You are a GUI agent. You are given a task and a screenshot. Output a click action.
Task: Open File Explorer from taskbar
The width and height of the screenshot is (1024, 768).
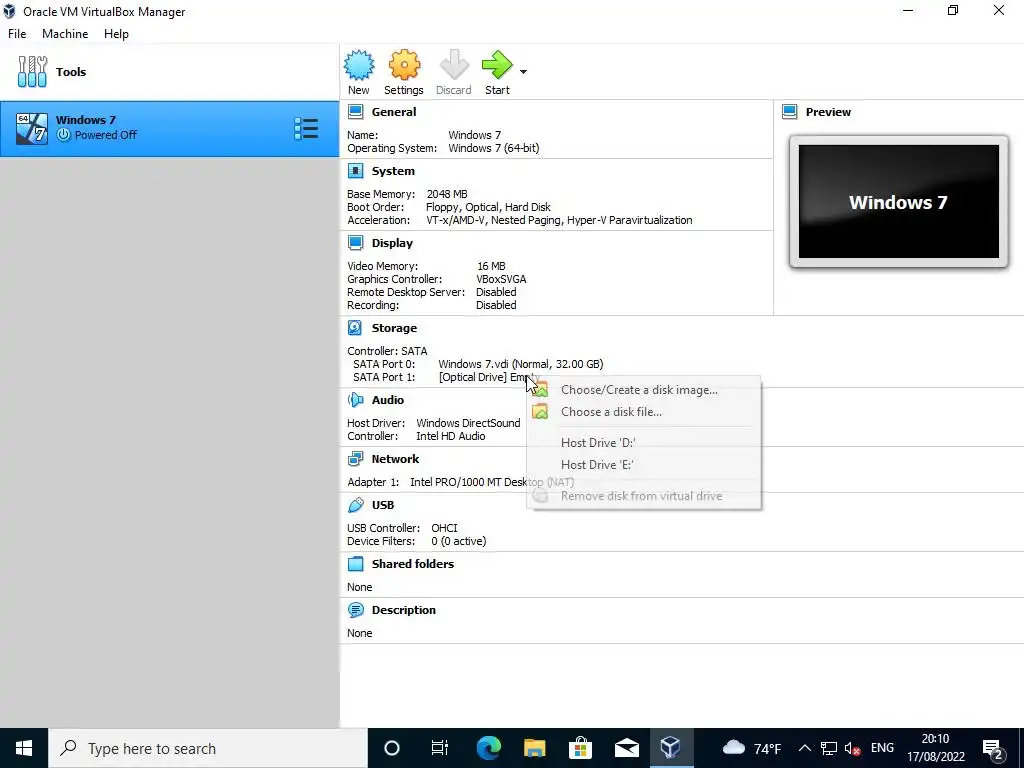[x=534, y=748]
